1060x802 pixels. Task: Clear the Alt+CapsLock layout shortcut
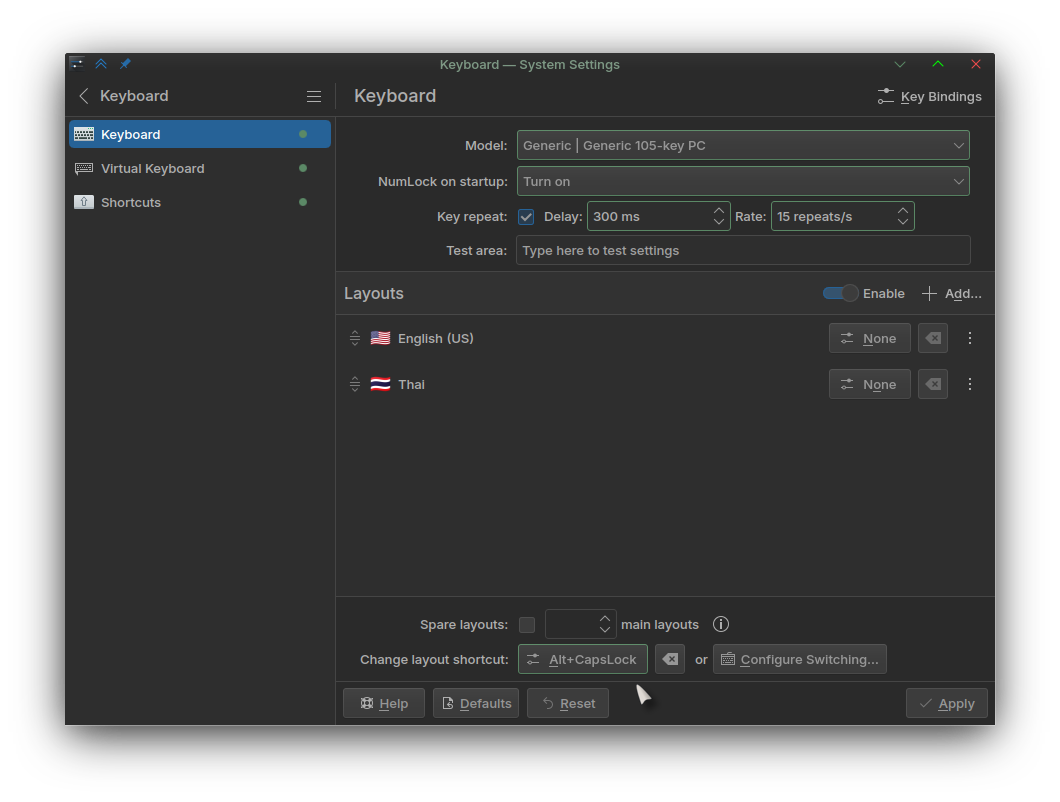coord(670,659)
